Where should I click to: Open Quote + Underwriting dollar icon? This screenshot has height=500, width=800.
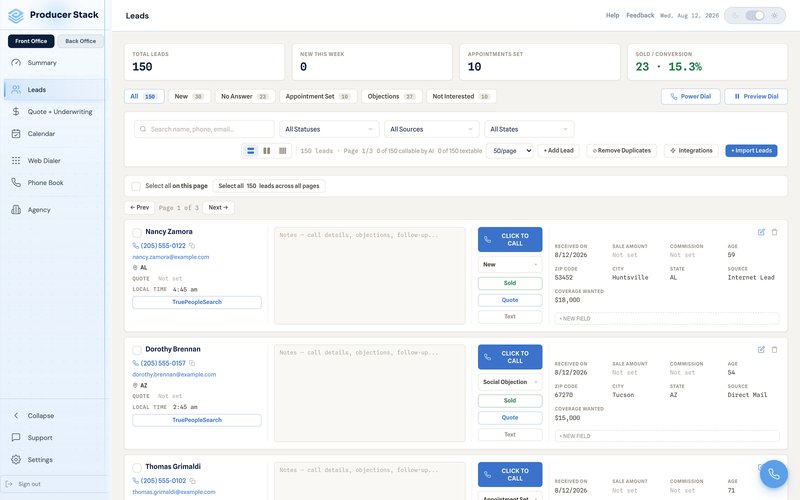16,111
